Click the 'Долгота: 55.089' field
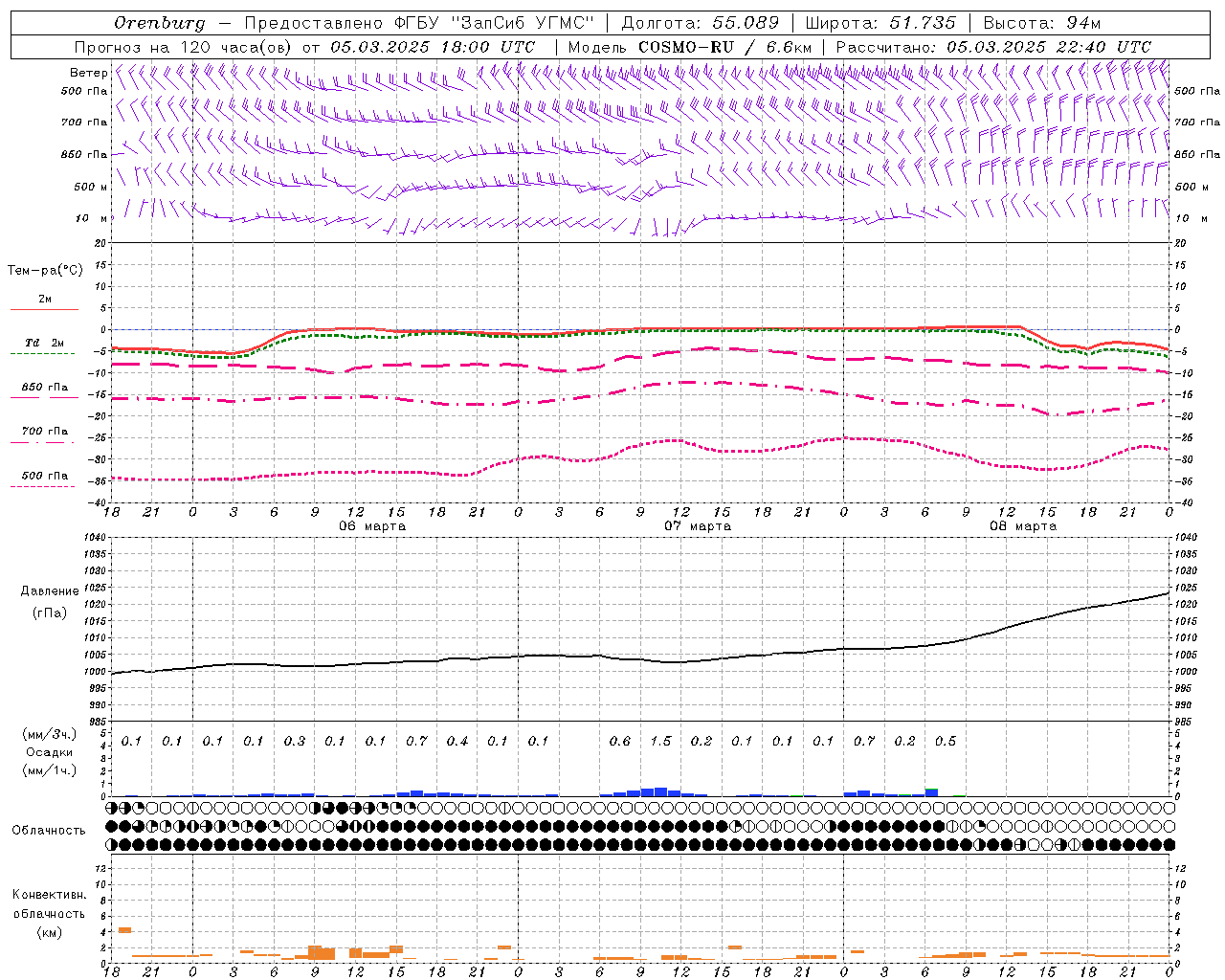The width and height of the screenshot is (1225, 980). click(x=701, y=23)
